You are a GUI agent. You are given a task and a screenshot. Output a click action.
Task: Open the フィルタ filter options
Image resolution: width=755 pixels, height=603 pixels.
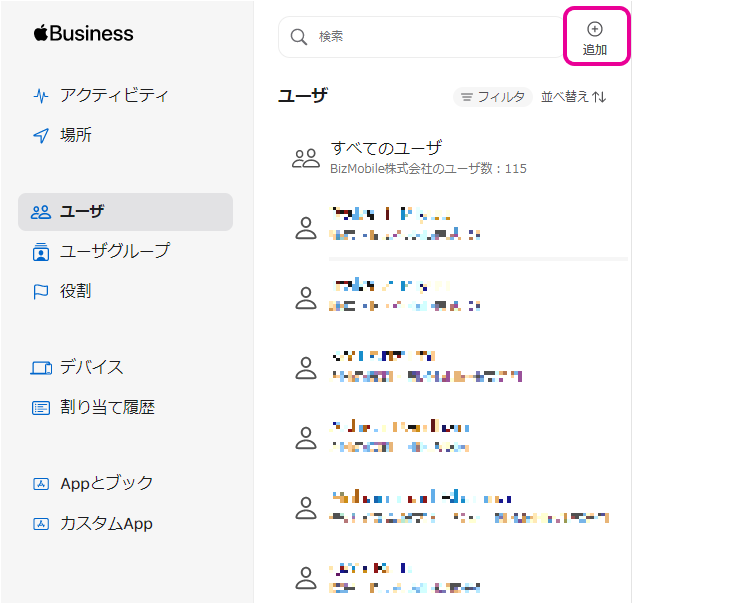coord(492,97)
